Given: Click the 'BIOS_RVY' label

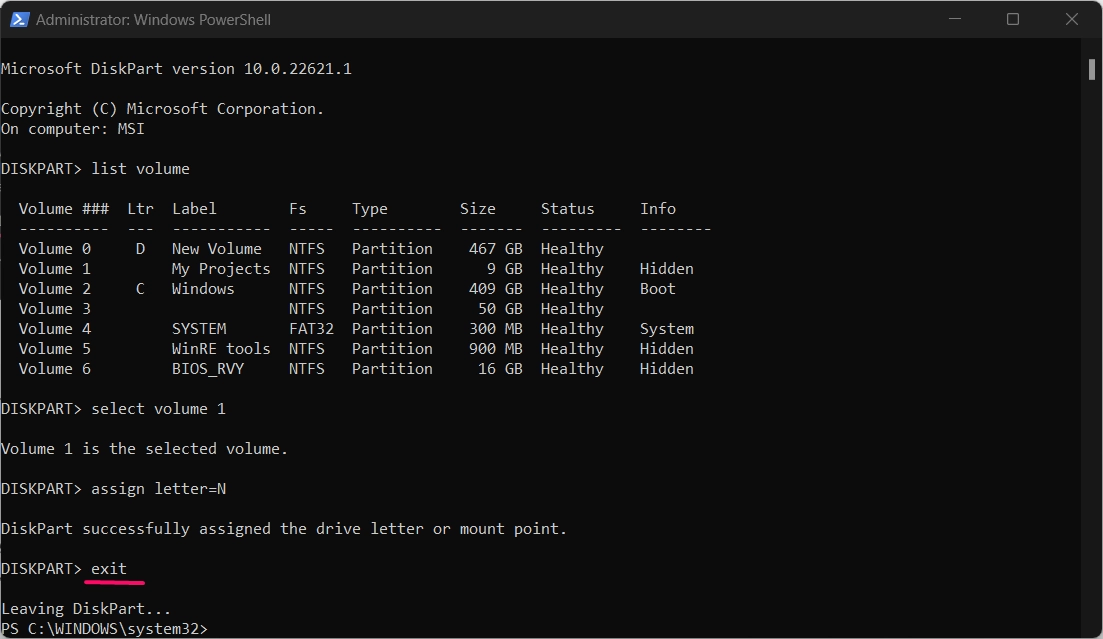Looking at the screenshot, I should [x=208, y=369].
